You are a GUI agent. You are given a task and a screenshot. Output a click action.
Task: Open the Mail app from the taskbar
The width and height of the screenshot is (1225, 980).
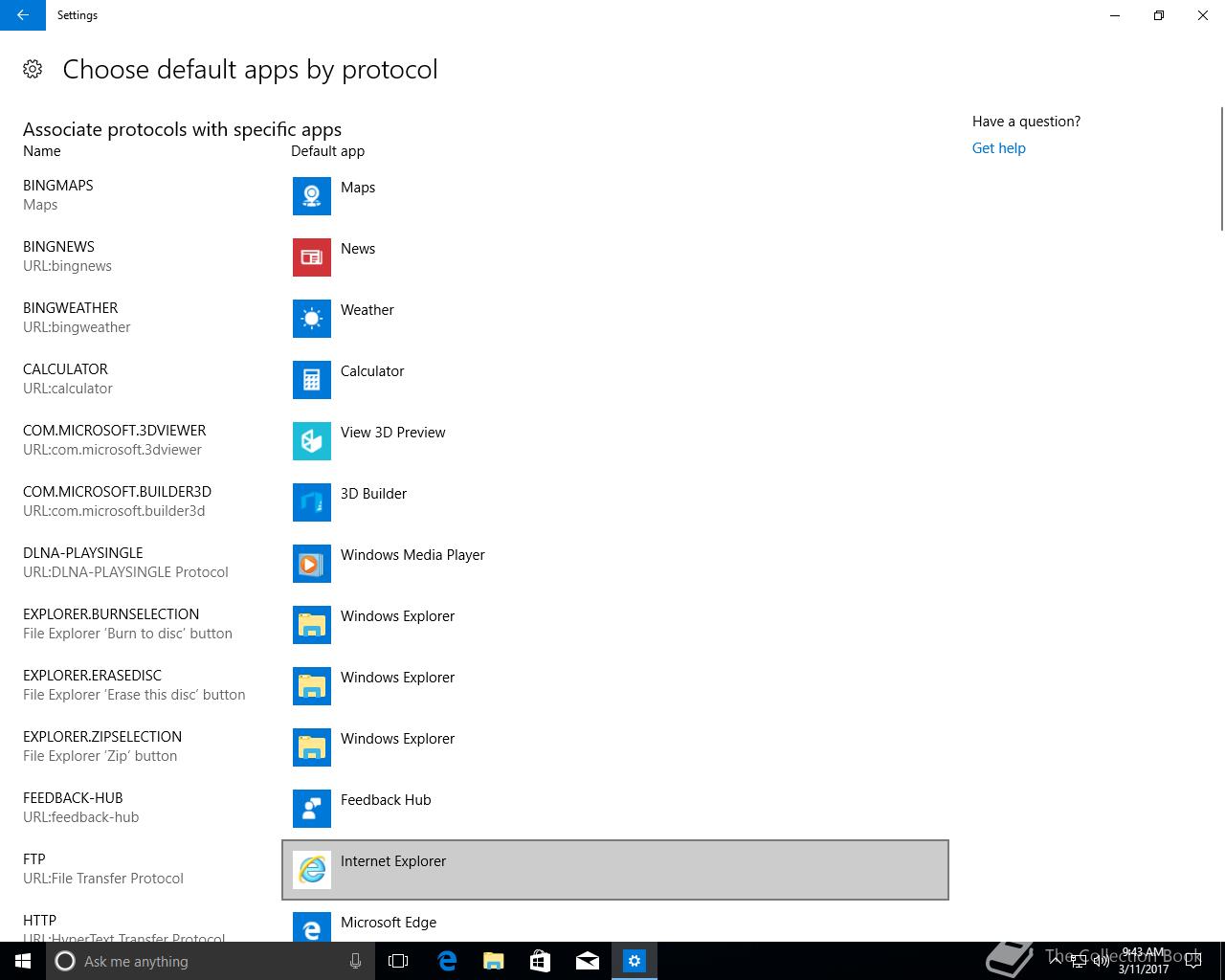tap(588, 961)
